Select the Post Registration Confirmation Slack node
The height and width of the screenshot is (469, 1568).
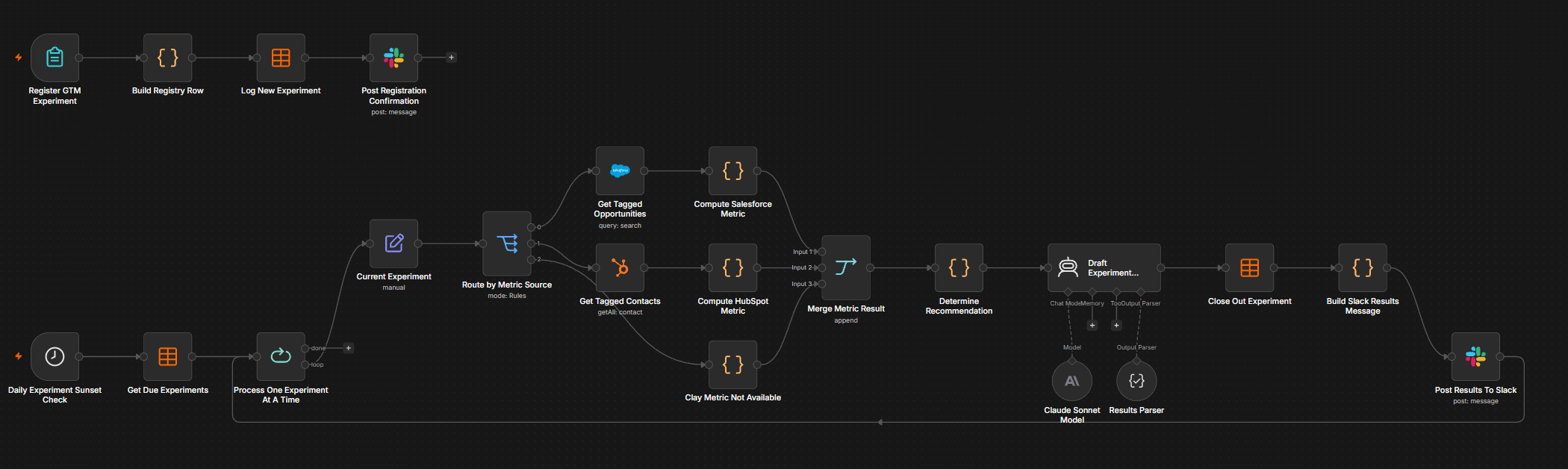pos(393,58)
